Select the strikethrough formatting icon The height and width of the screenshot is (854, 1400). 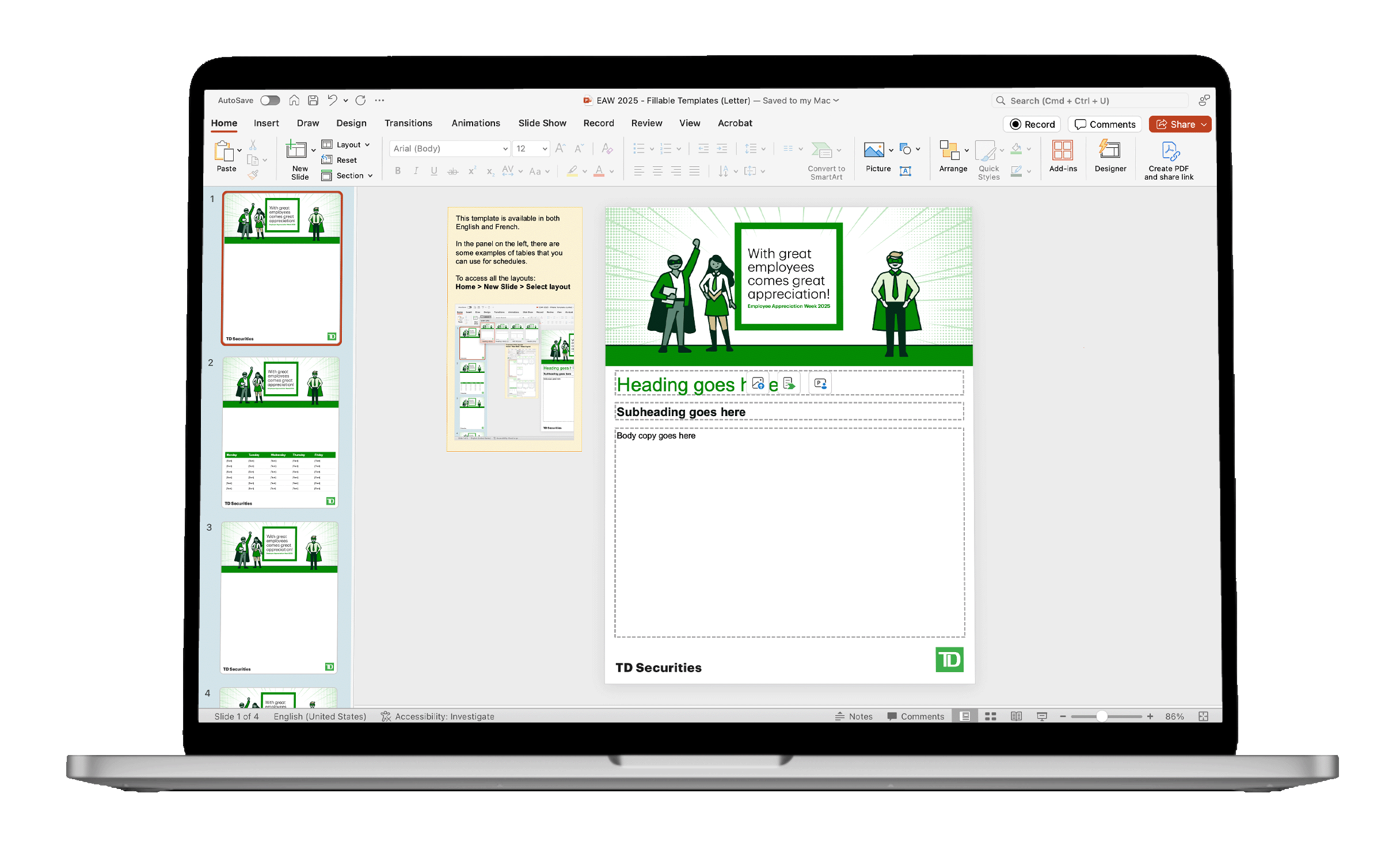(453, 171)
